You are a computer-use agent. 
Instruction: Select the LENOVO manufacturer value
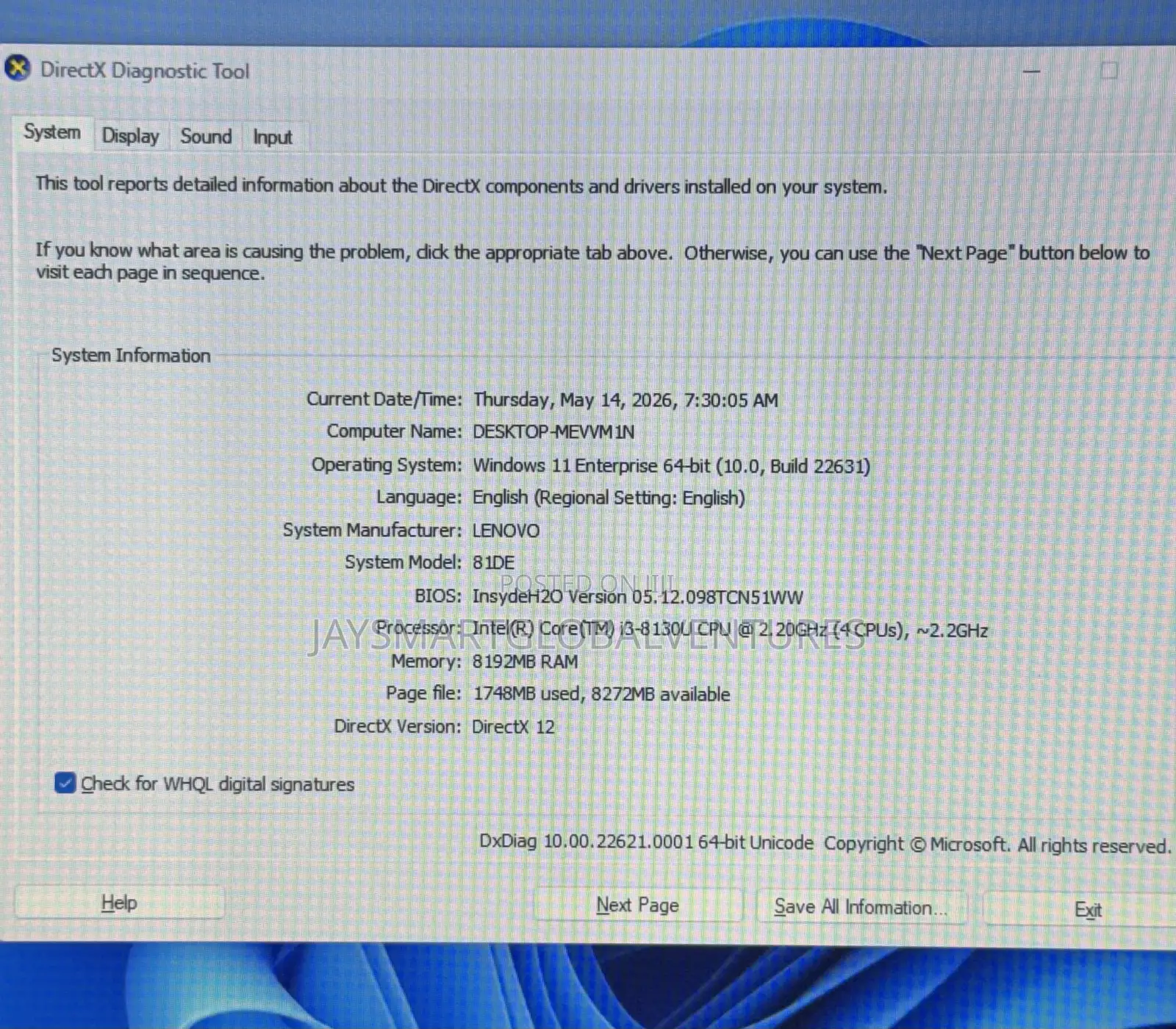click(506, 530)
